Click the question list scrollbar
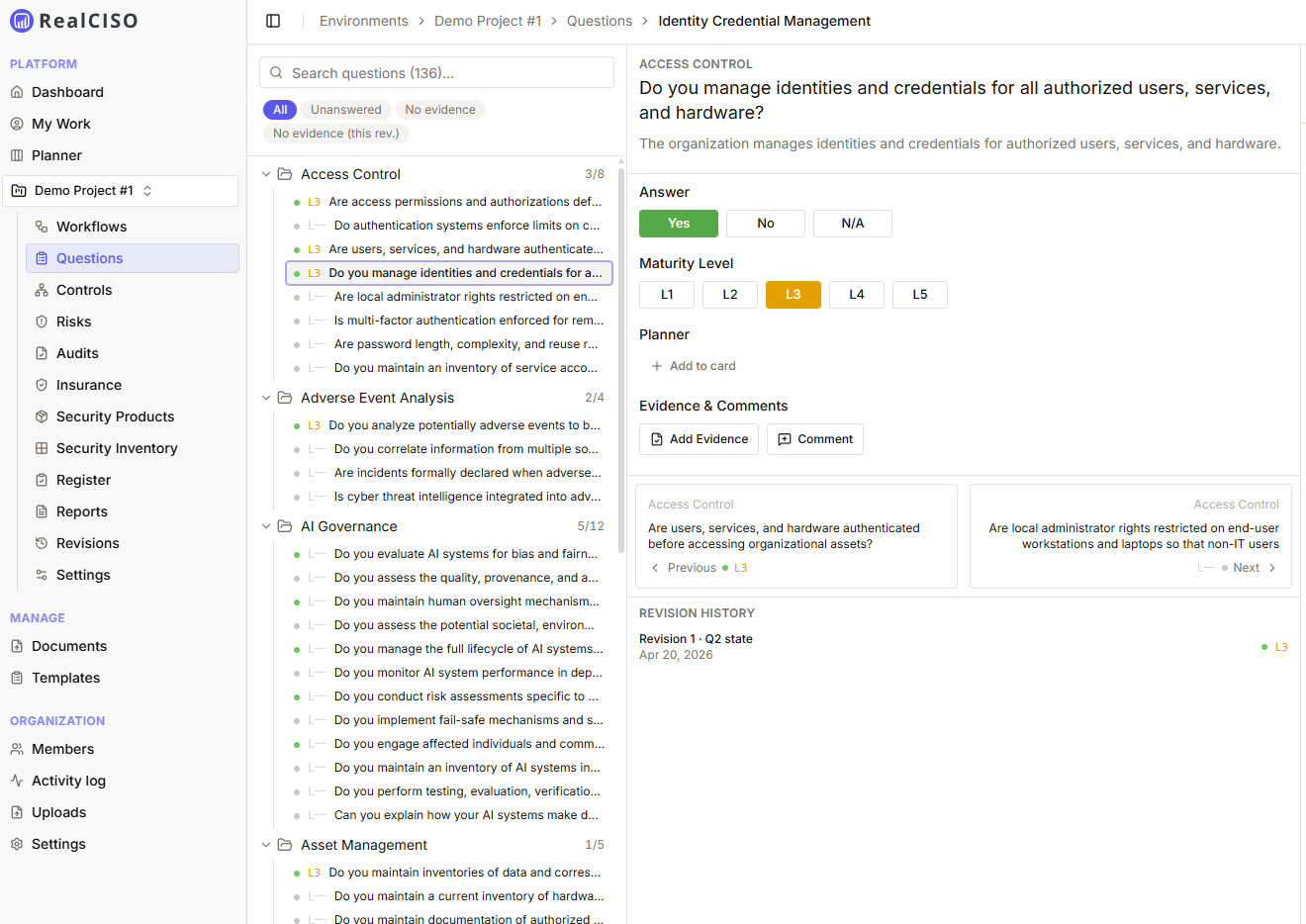This screenshot has height=924, width=1306. point(621,361)
